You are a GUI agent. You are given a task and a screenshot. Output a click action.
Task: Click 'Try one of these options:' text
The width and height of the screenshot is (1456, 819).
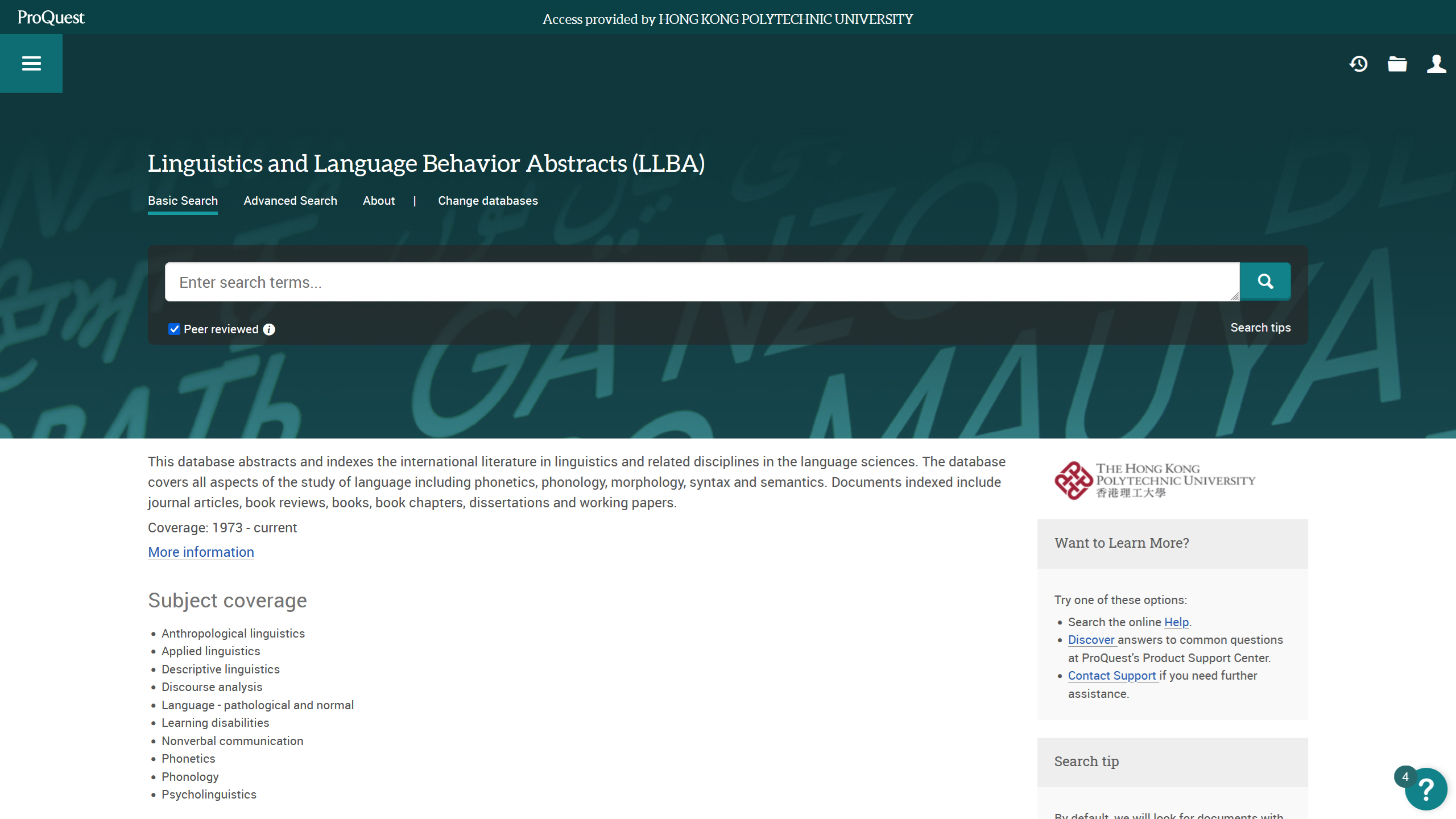(1120, 600)
